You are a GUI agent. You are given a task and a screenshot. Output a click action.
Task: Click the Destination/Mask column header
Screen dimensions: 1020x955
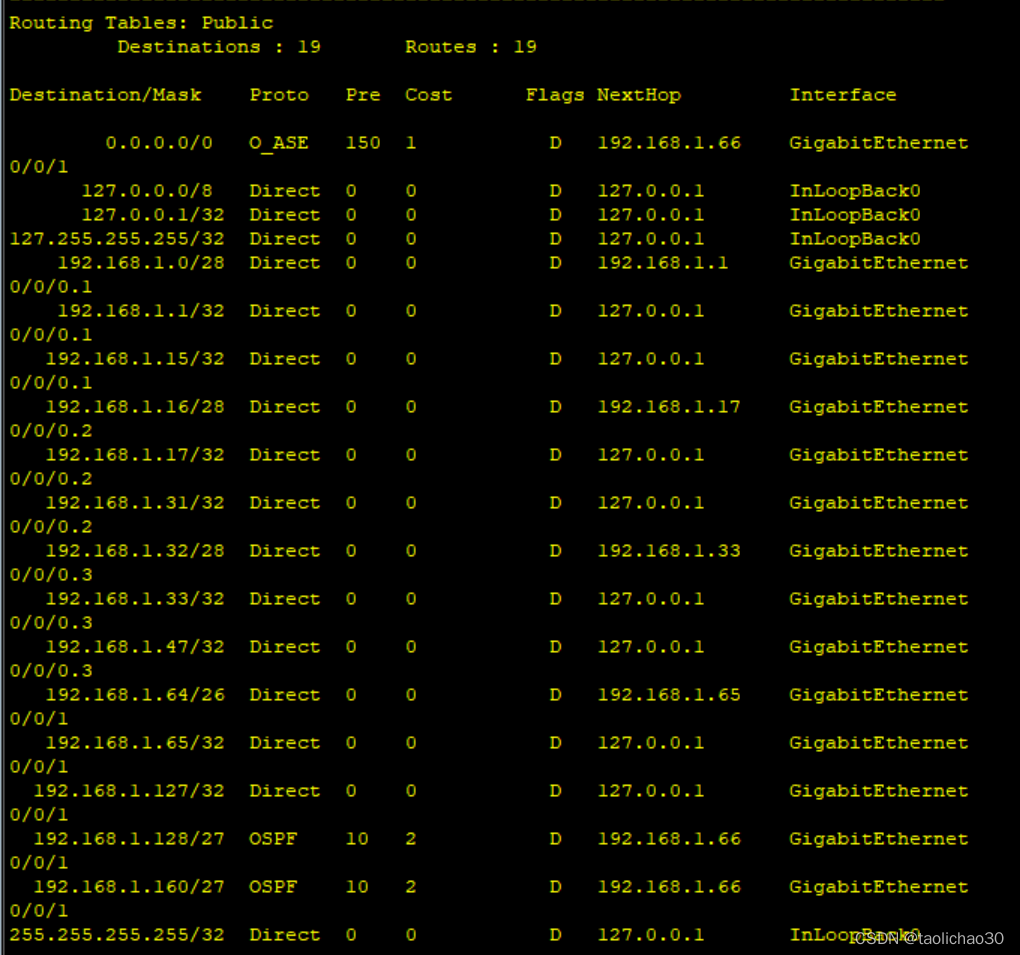tap(104, 94)
